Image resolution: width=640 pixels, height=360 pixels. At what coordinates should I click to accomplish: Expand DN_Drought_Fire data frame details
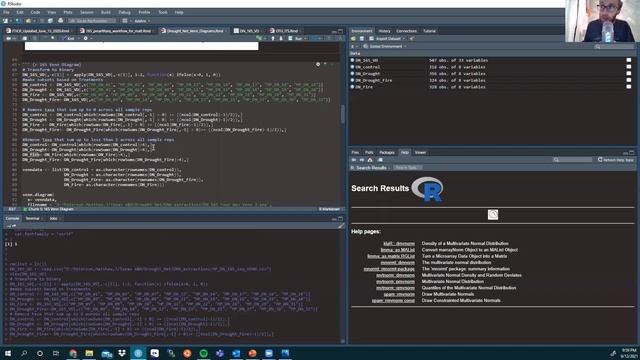point(352,80)
